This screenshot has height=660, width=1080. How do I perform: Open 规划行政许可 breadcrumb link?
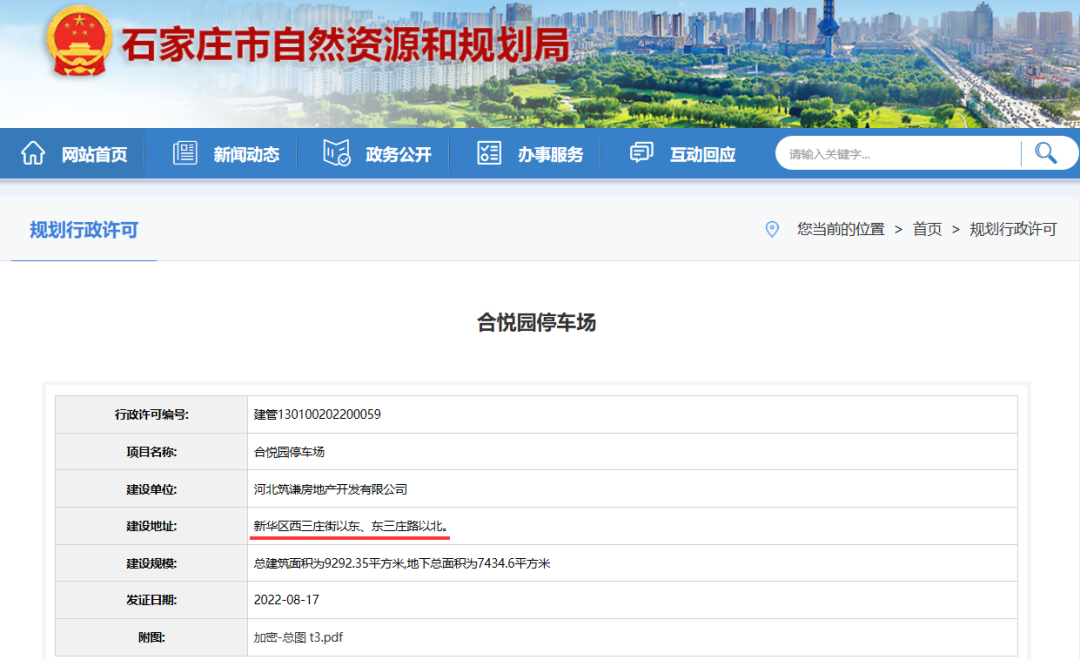[1013, 229]
